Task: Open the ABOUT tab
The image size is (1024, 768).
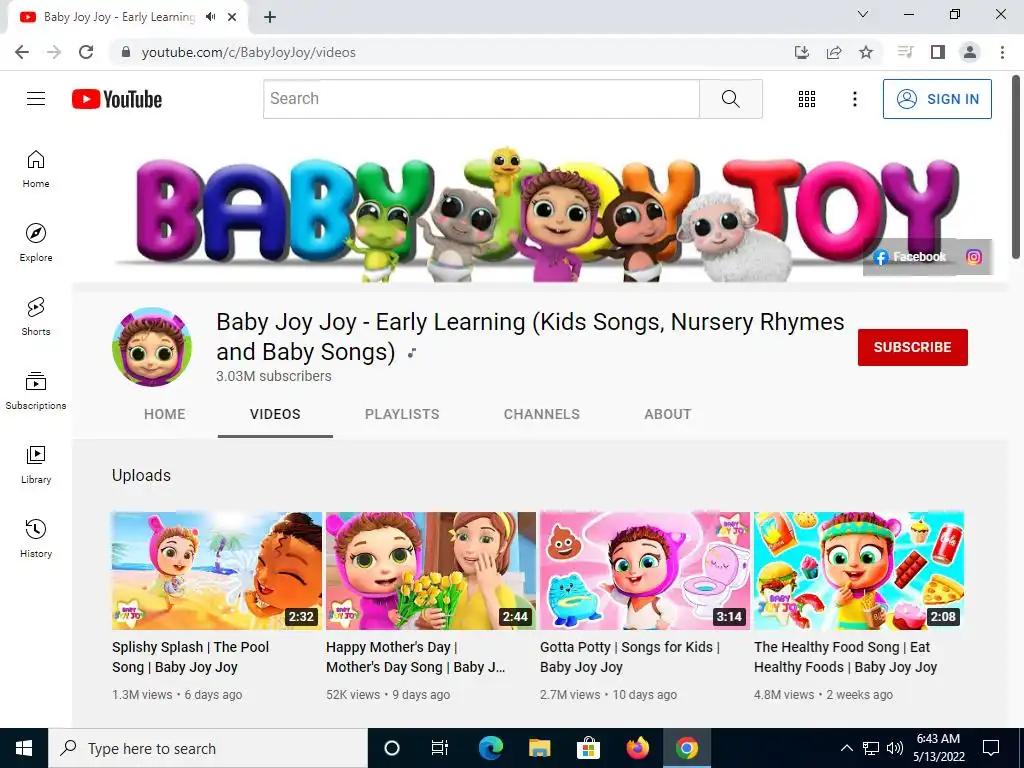Action: coord(667,414)
